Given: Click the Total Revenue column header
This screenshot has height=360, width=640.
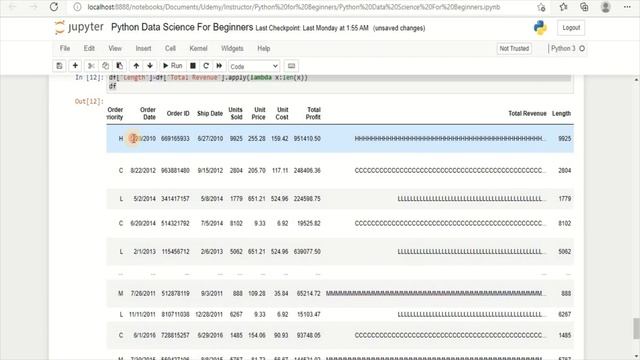Looking at the screenshot, I should tap(527, 113).
